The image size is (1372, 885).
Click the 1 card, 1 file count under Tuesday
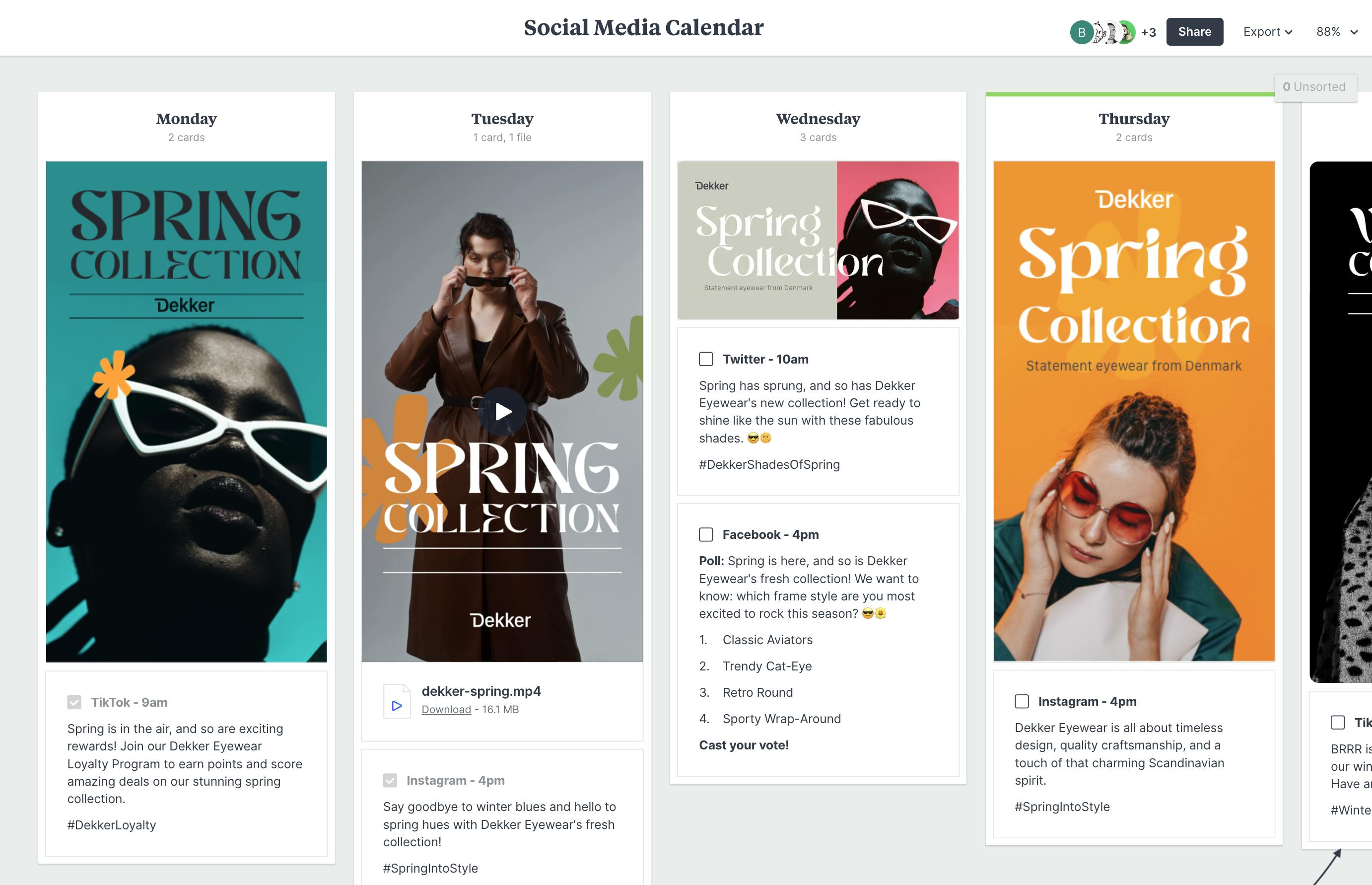[502, 138]
